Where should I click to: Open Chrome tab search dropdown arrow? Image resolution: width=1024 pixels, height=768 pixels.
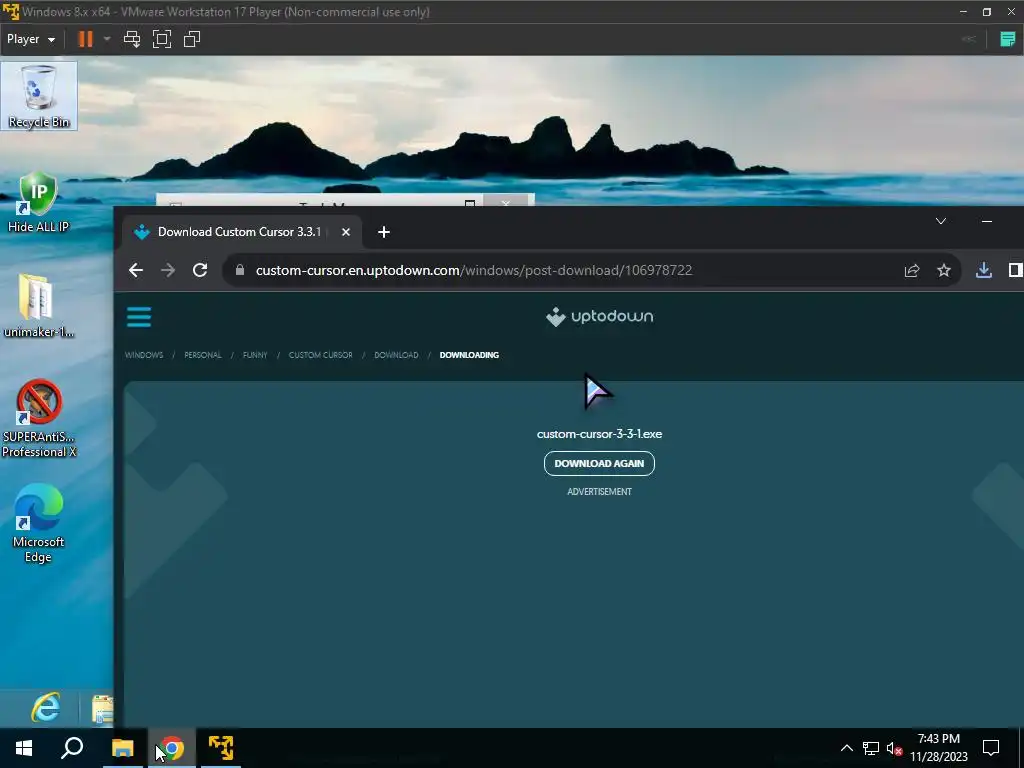tap(941, 221)
